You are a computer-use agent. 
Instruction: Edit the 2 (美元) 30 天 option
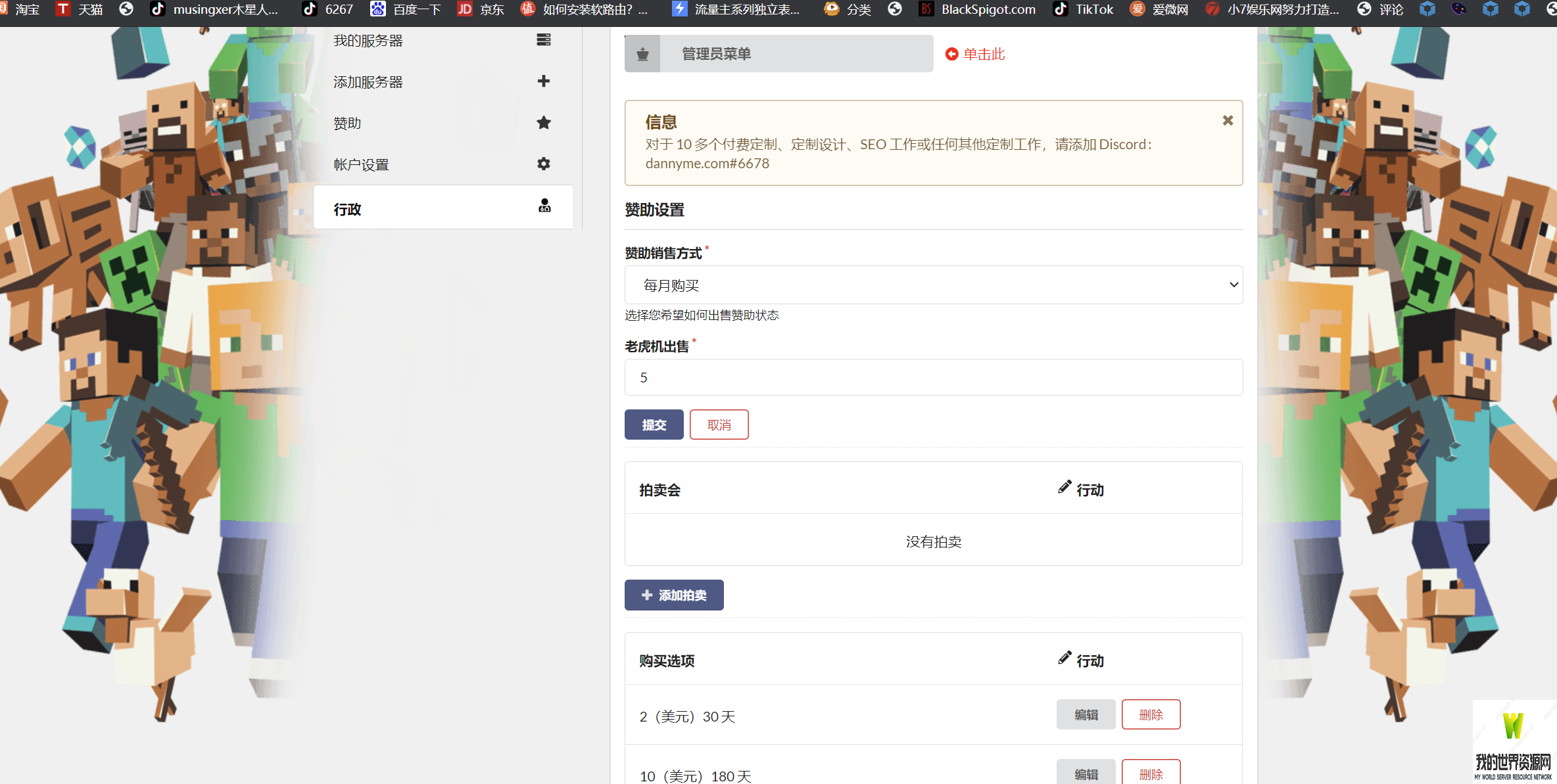pos(1086,714)
